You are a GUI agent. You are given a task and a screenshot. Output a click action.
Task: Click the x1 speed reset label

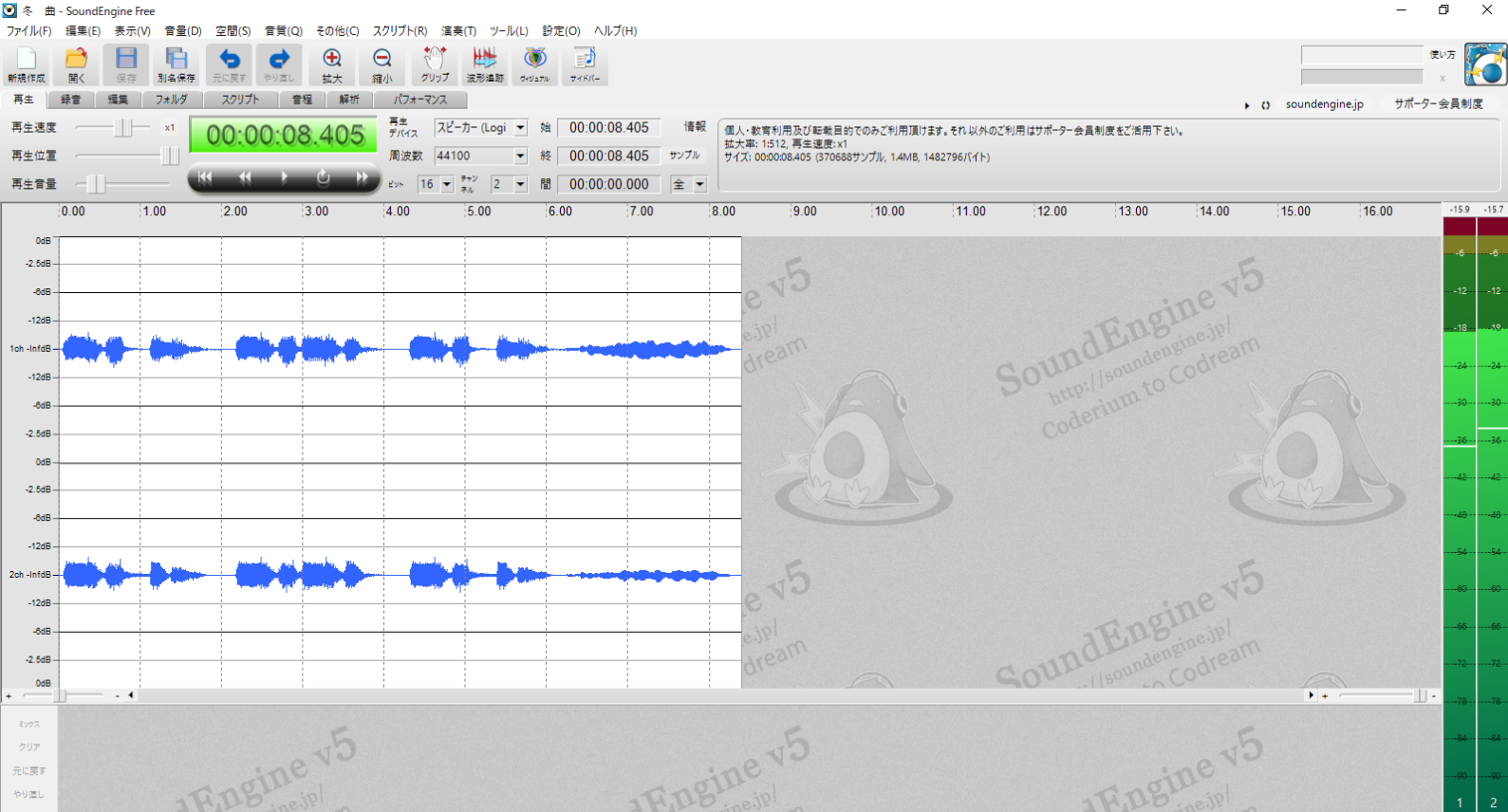169,127
